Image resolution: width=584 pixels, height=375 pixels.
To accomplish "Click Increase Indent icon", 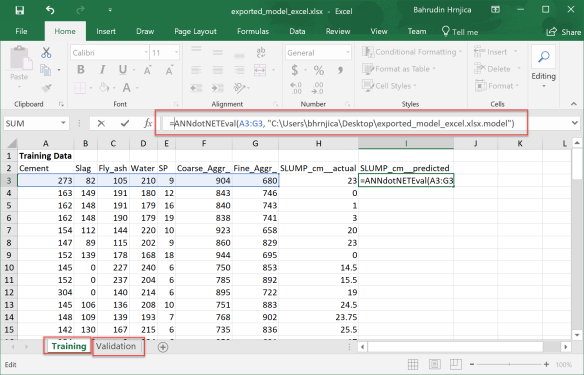I will tap(218, 88).
